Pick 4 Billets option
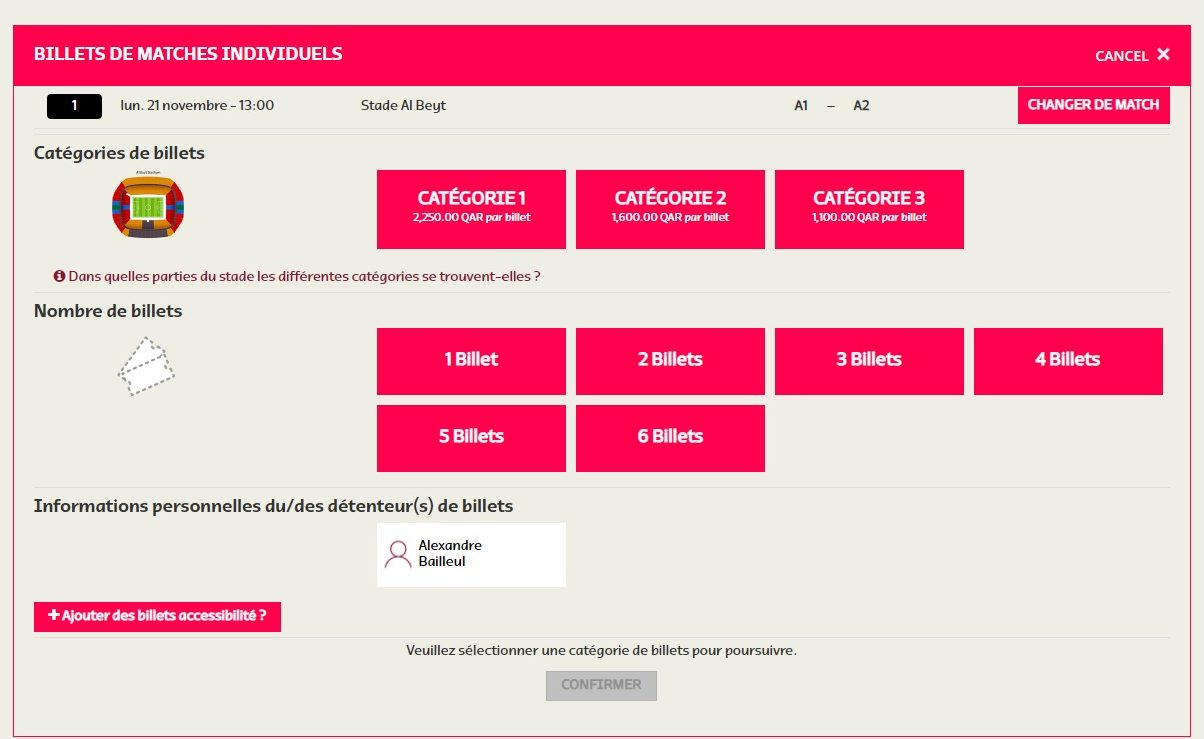 click(1068, 361)
